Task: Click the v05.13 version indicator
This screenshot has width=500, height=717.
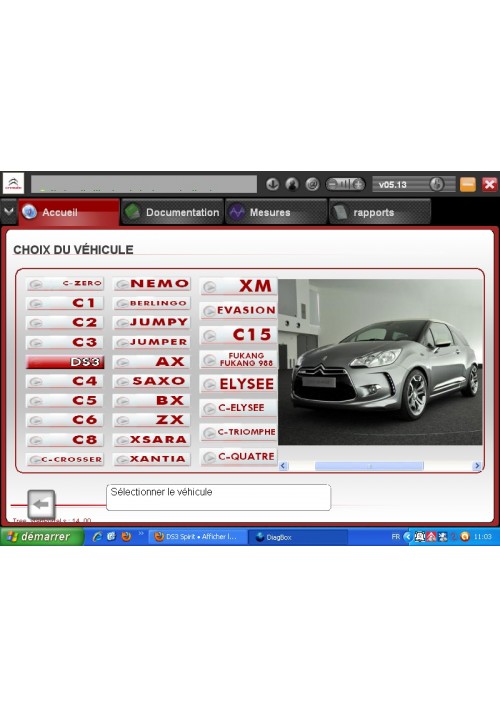Action: click(x=414, y=184)
